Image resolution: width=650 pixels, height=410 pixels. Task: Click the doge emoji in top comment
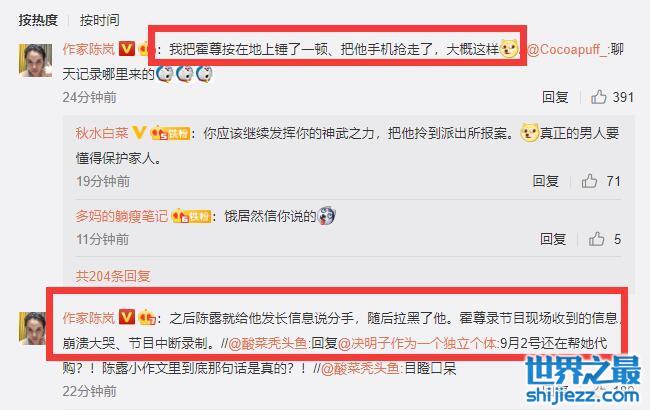tap(509, 49)
